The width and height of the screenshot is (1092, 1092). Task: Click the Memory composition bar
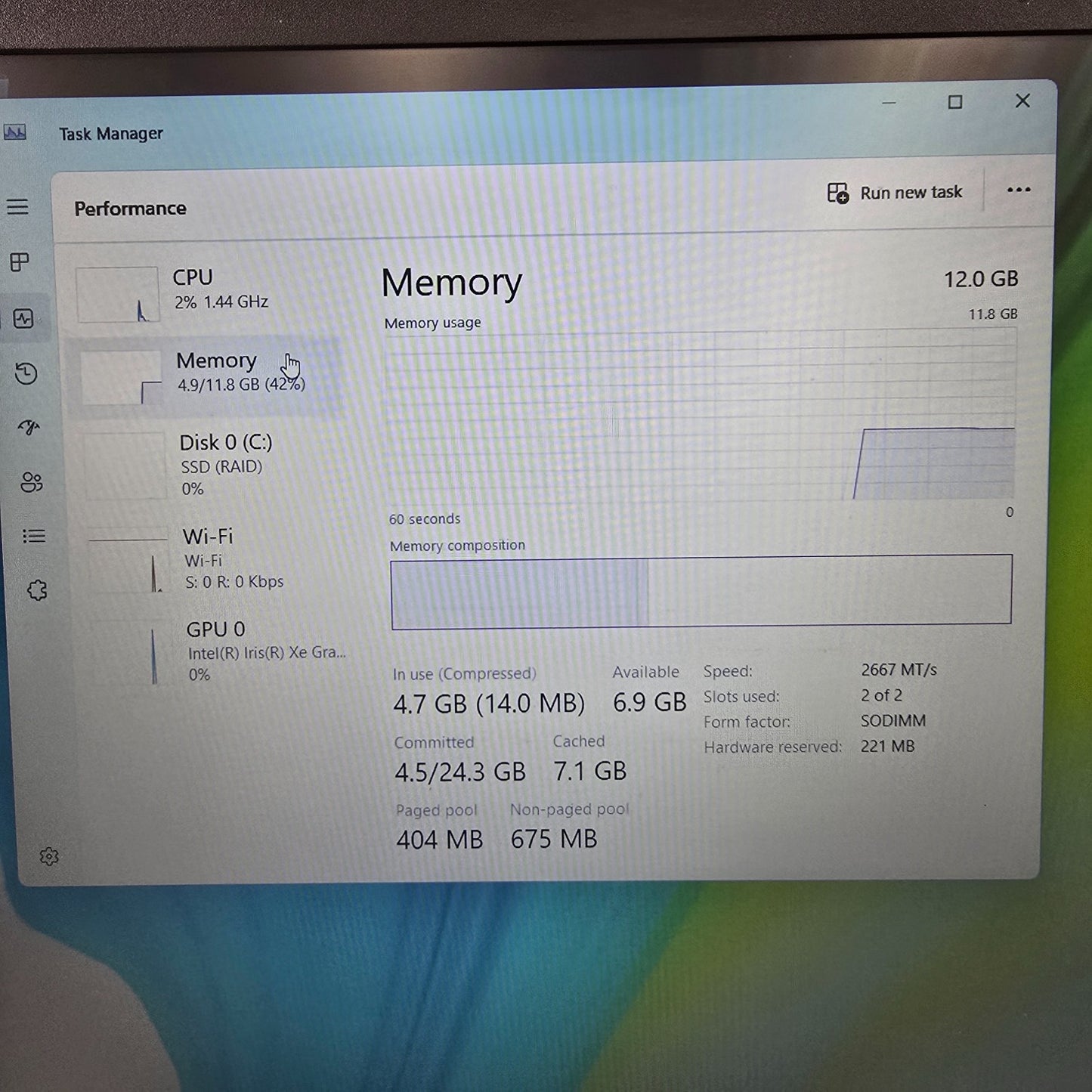[x=701, y=591]
